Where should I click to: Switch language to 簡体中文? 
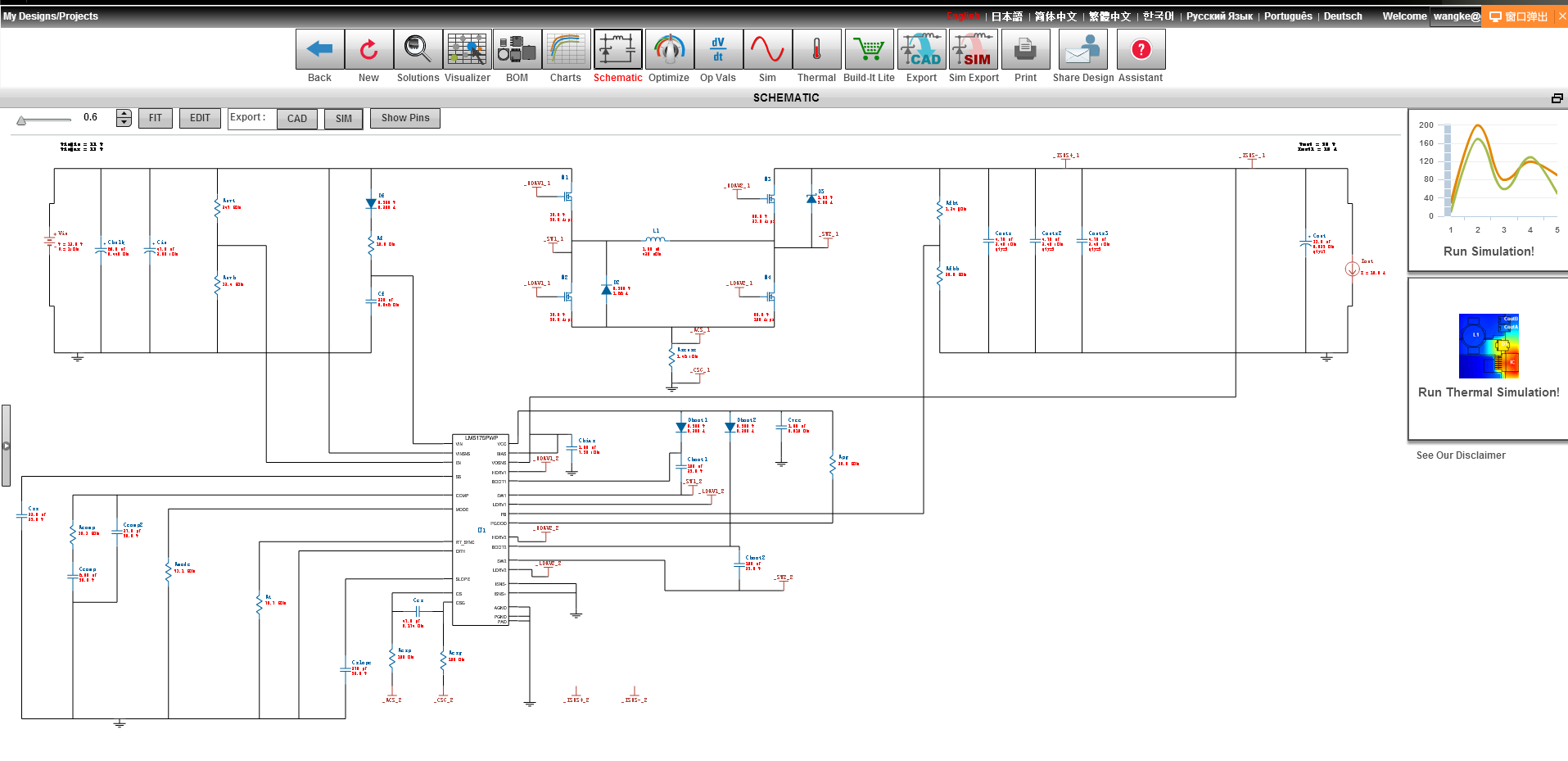pyautogui.click(x=1055, y=16)
